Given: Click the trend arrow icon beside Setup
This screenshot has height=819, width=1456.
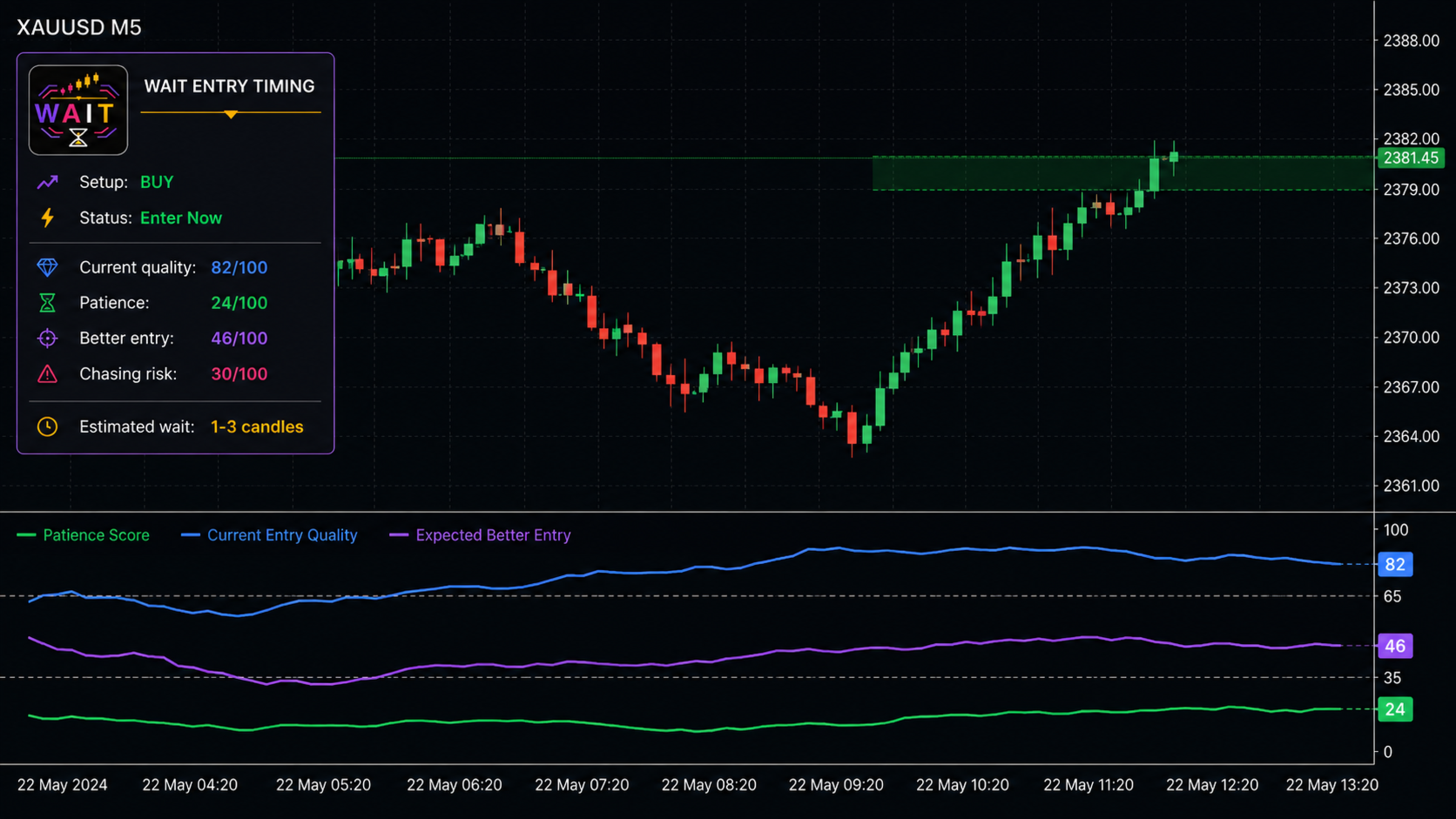Looking at the screenshot, I should tap(47, 182).
